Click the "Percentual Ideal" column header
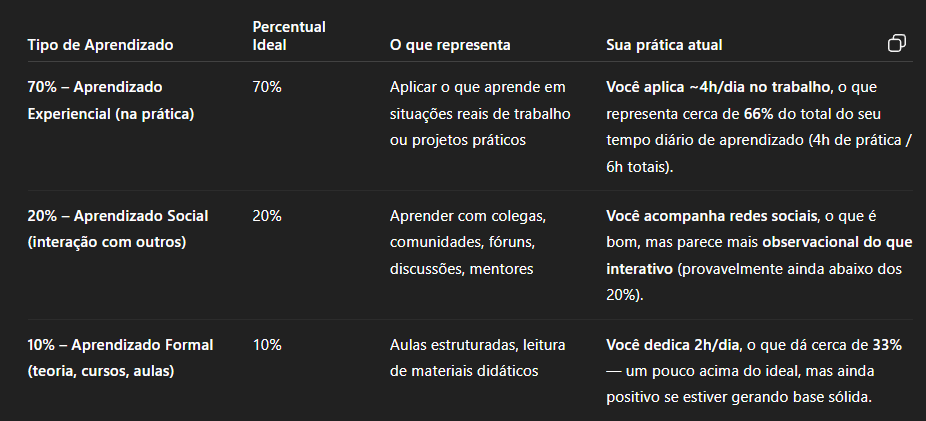 (x=289, y=36)
